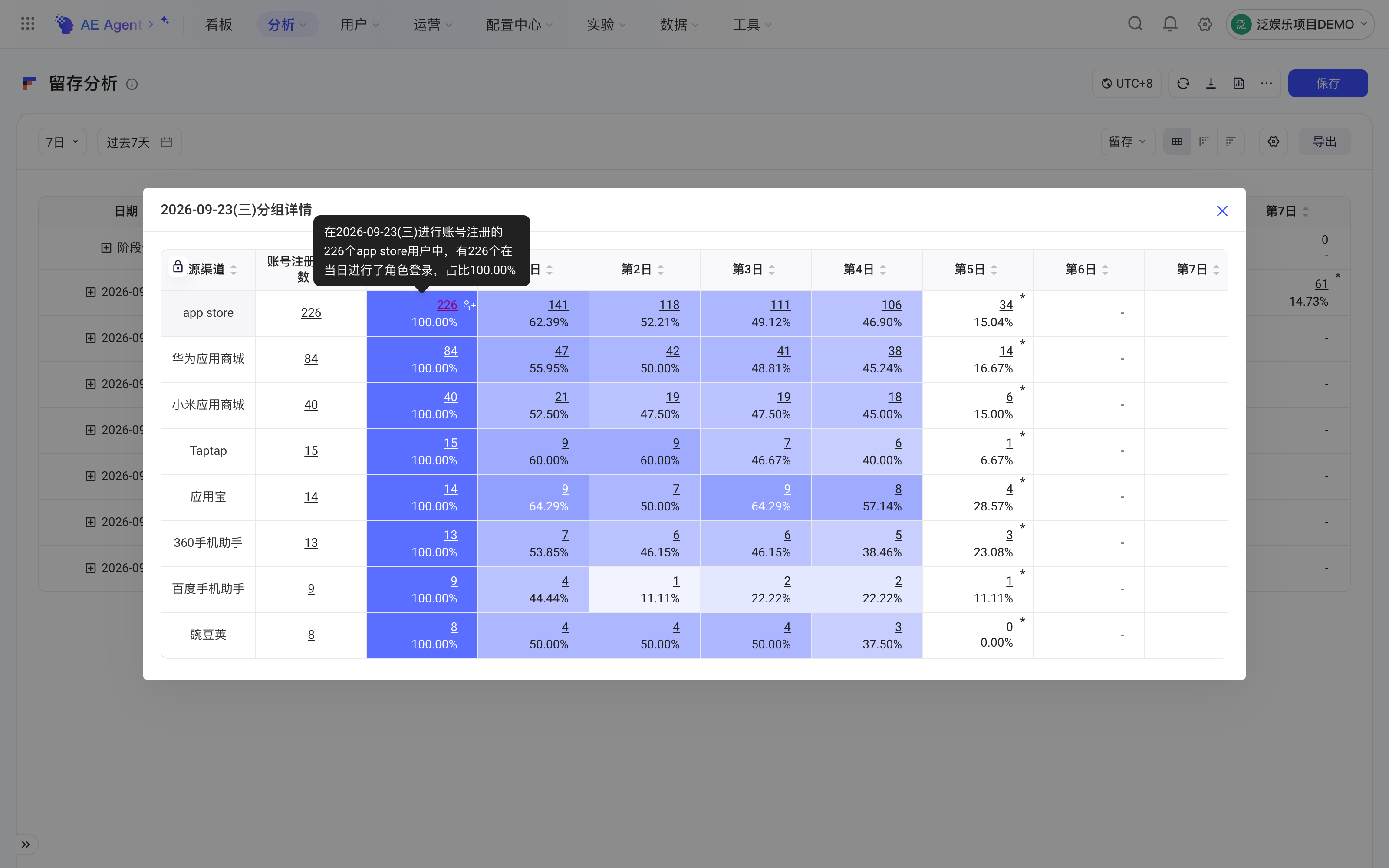Open 华为应用商城 registration count 84
Viewport: 1389px width, 868px height.
pyautogui.click(x=311, y=359)
